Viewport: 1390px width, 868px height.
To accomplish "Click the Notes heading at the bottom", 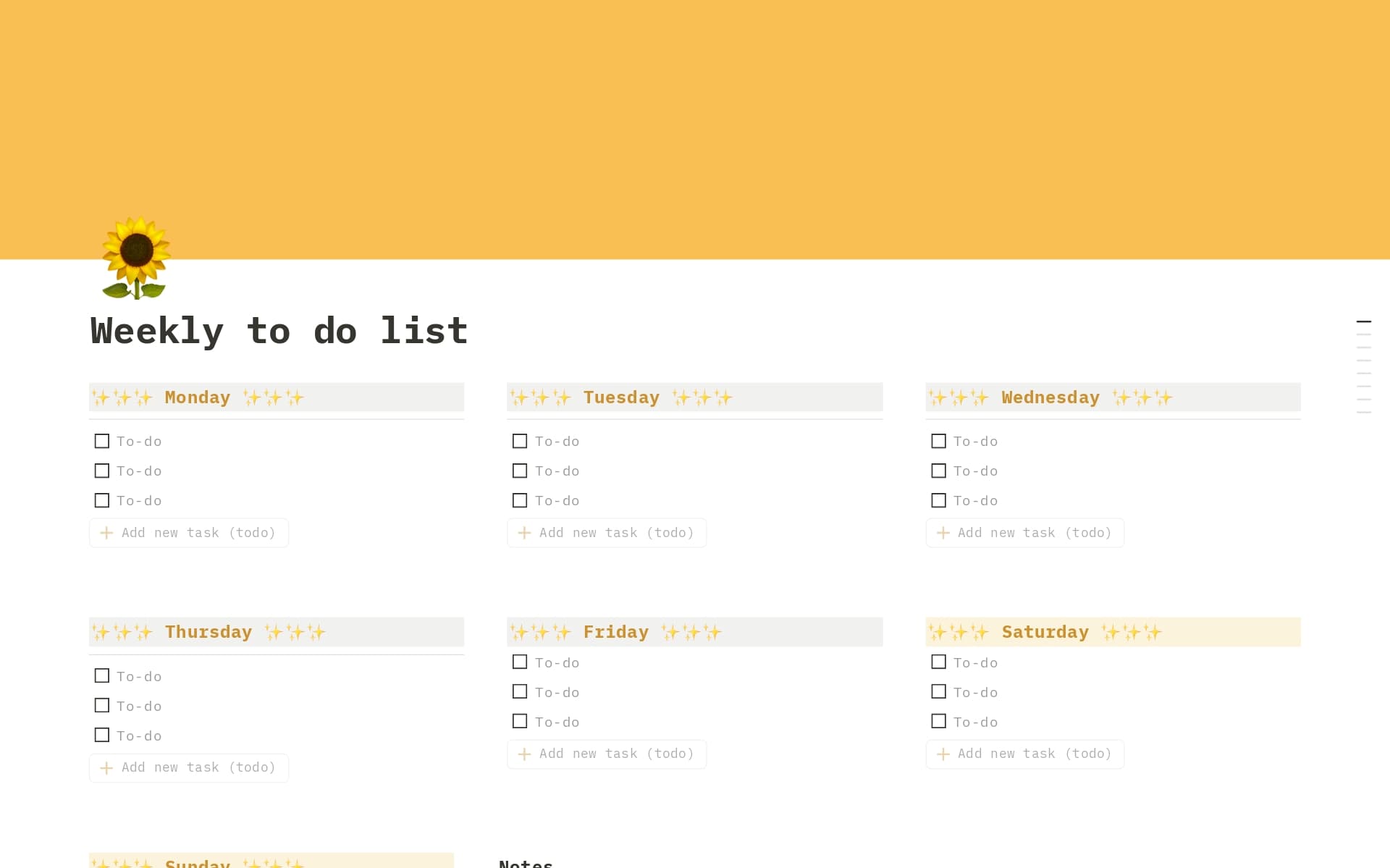I will pyautogui.click(x=526, y=863).
